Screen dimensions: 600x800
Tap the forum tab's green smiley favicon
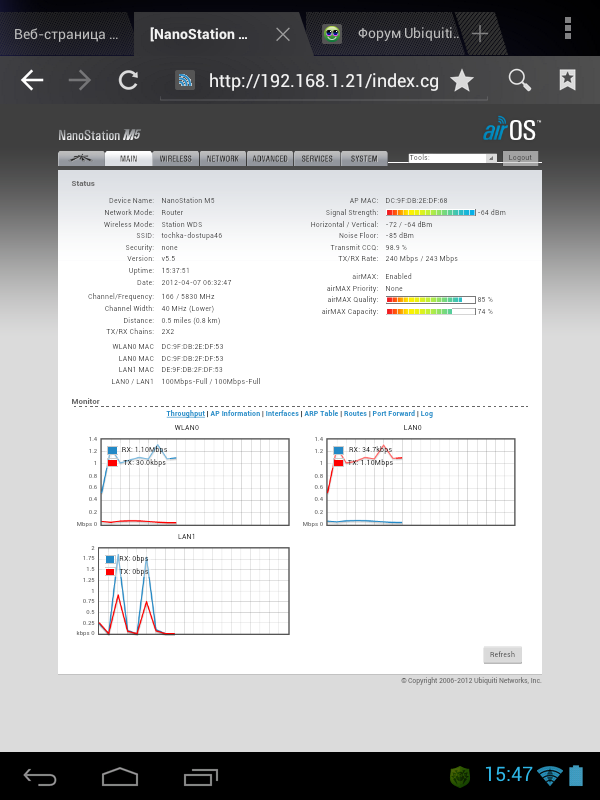pyautogui.click(x=332, y=34)
